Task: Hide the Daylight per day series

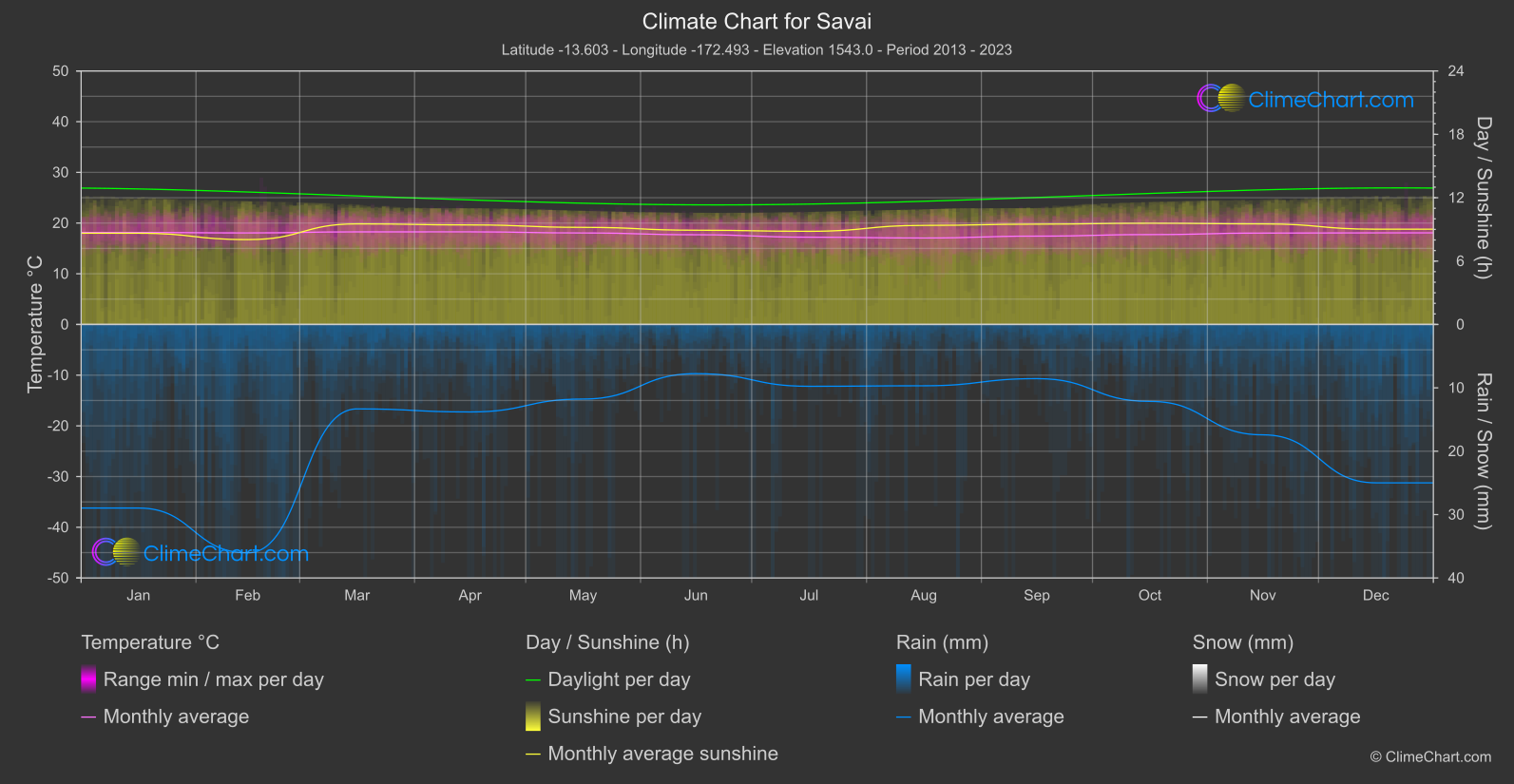Action: [533, 679]
